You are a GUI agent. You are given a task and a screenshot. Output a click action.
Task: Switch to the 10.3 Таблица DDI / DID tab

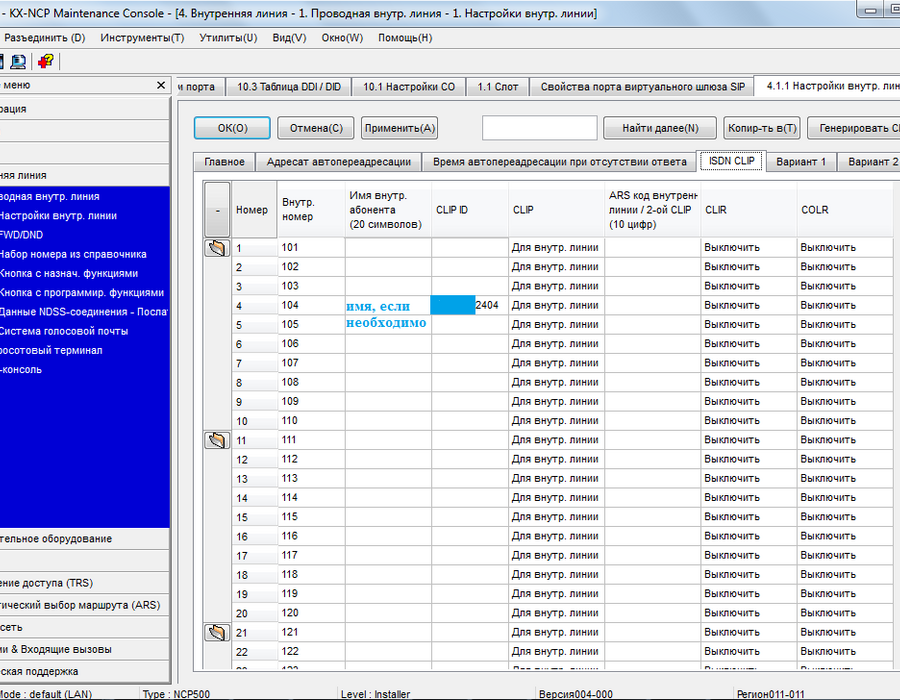point(289,87)
